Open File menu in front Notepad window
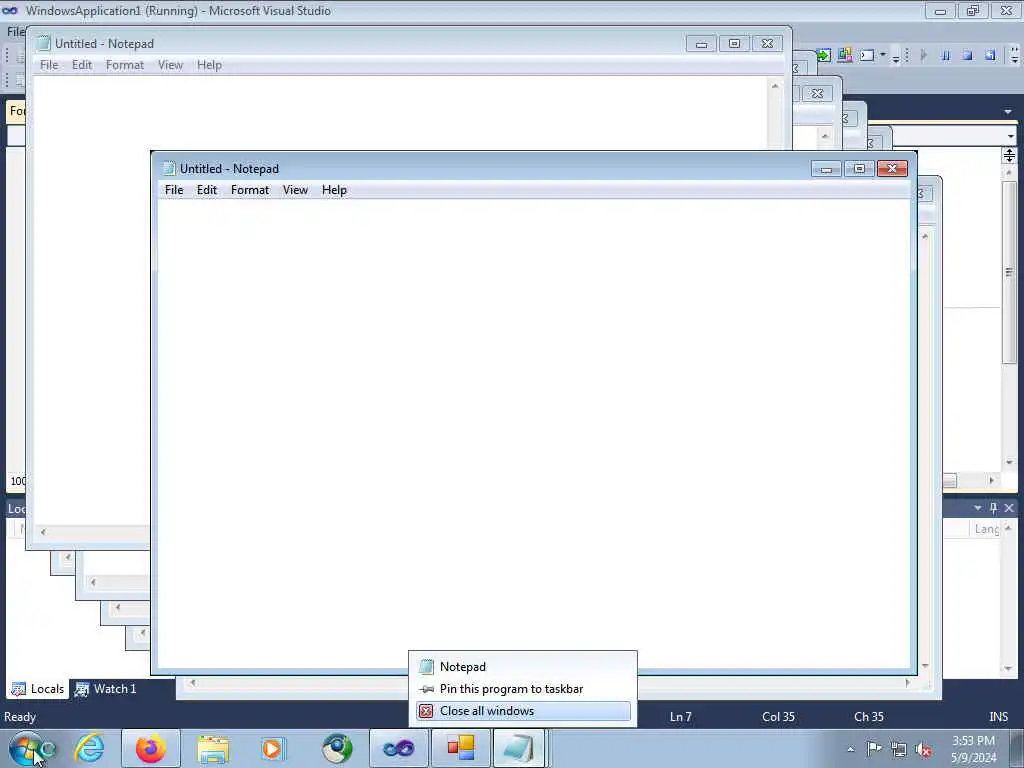Screen dimensions: 1024x768 point(174,189)
